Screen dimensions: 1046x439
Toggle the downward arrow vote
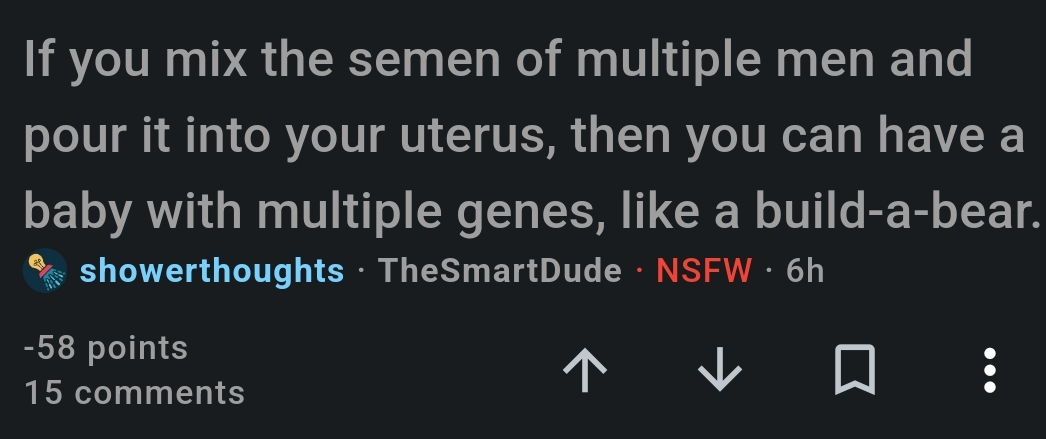(x=720, y=370)
